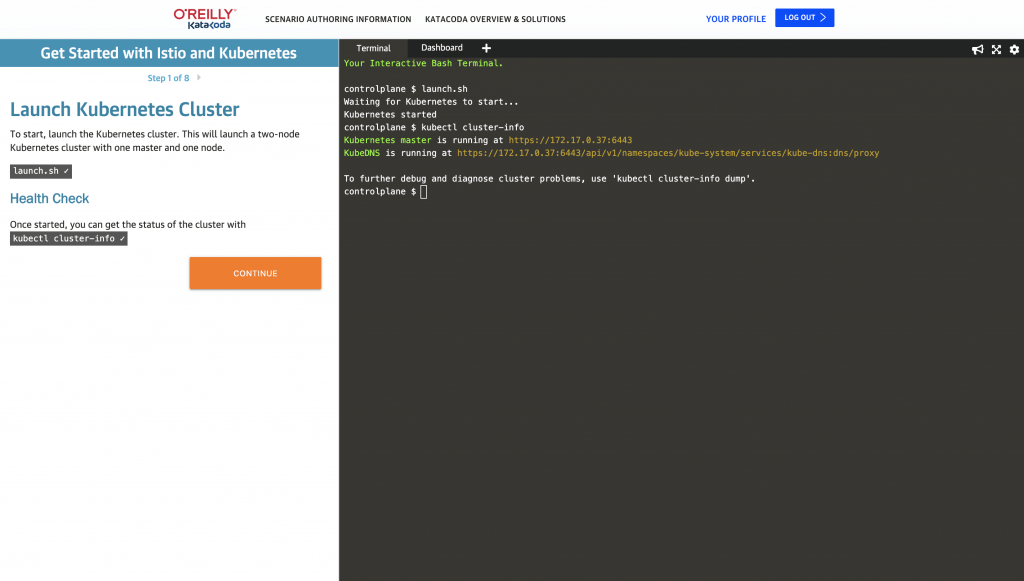The width and height of the screenshot is (1024, 581).
Task: Open terminal settings gear icon
Action: tap(1014, 50)
